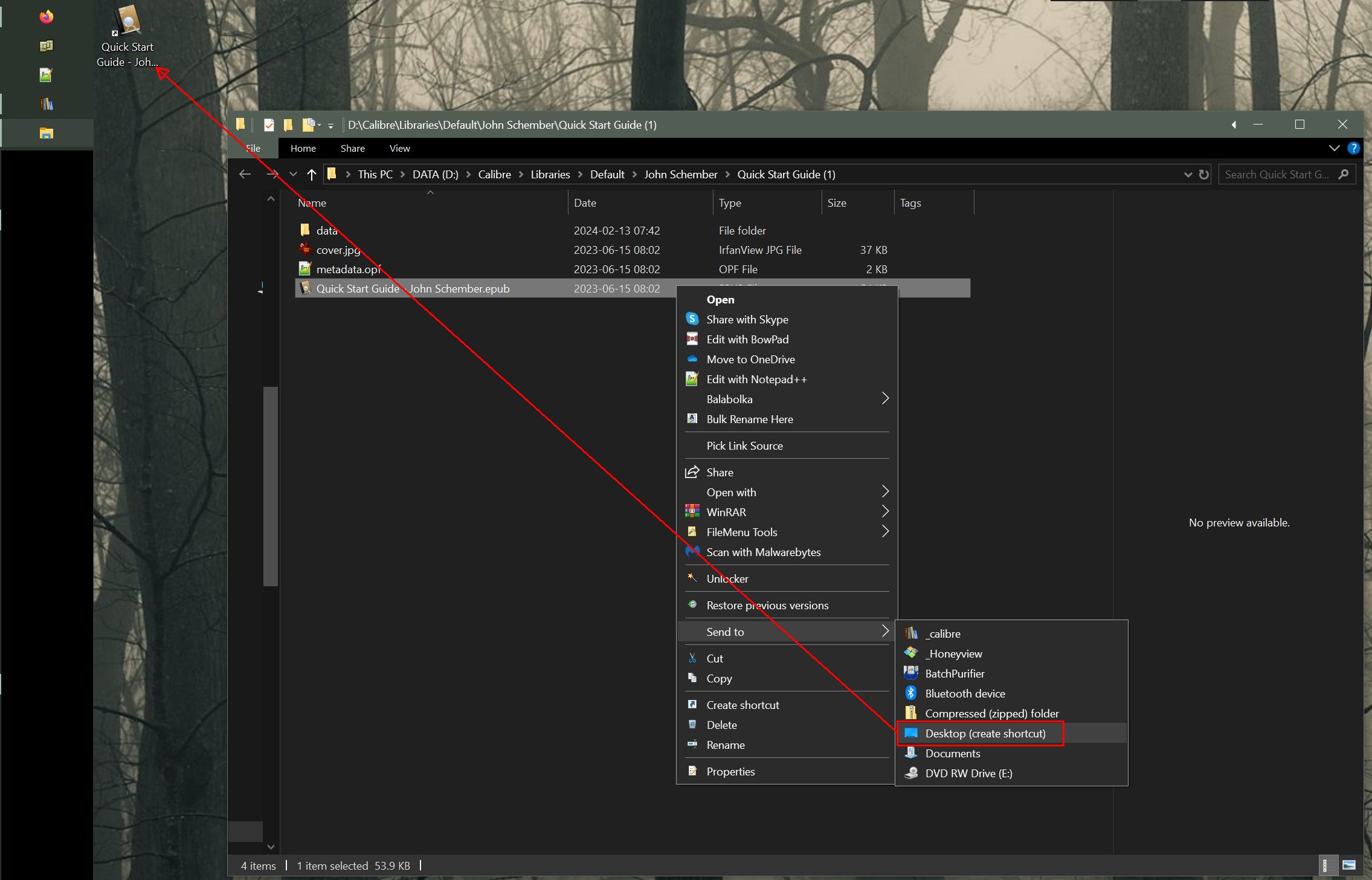The image size is (1372, 880).
Task: Open the Firefox icon in the taskbar
Action: click(x=47, y=17)
